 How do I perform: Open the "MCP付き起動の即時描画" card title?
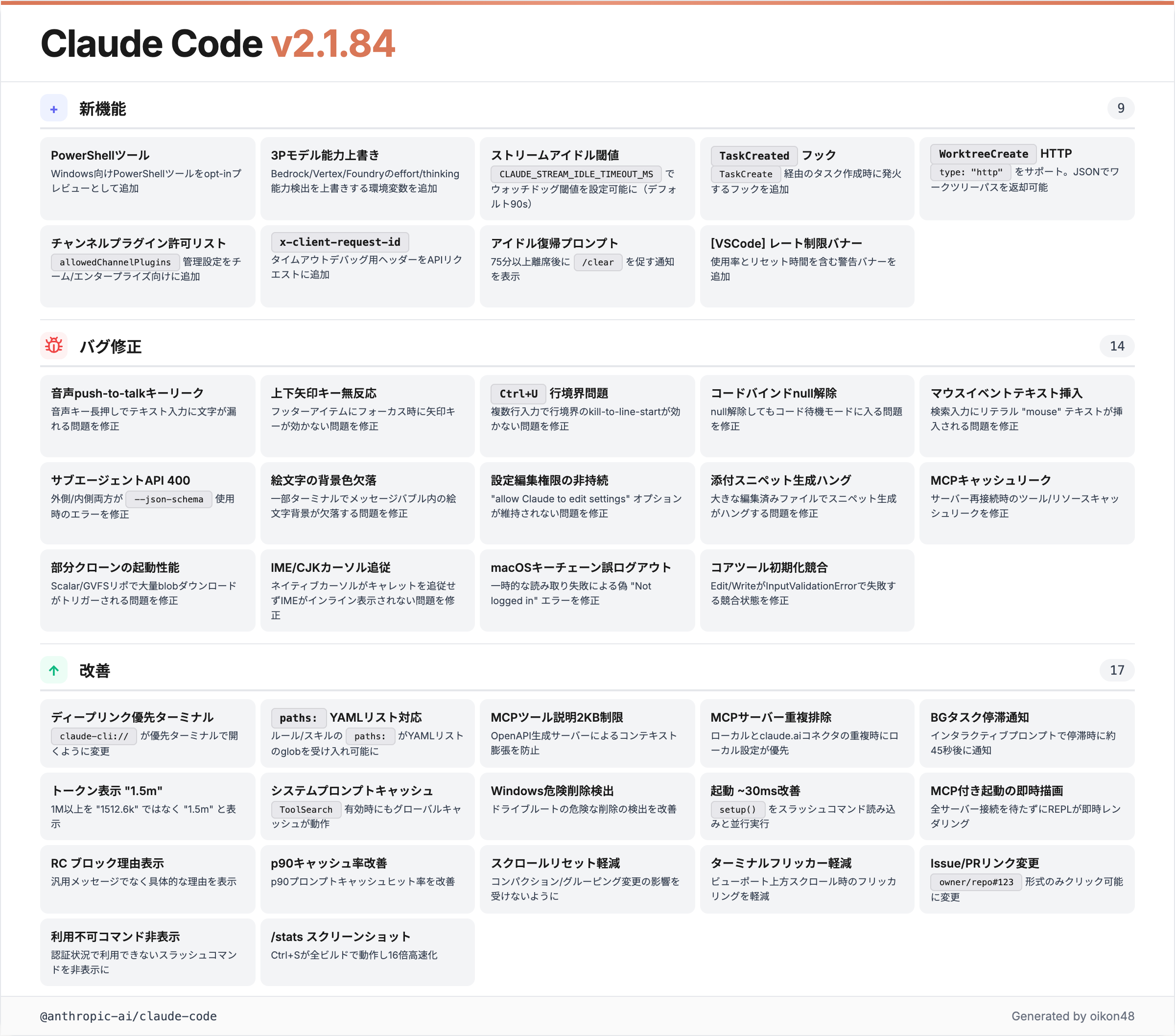point(997,791)
